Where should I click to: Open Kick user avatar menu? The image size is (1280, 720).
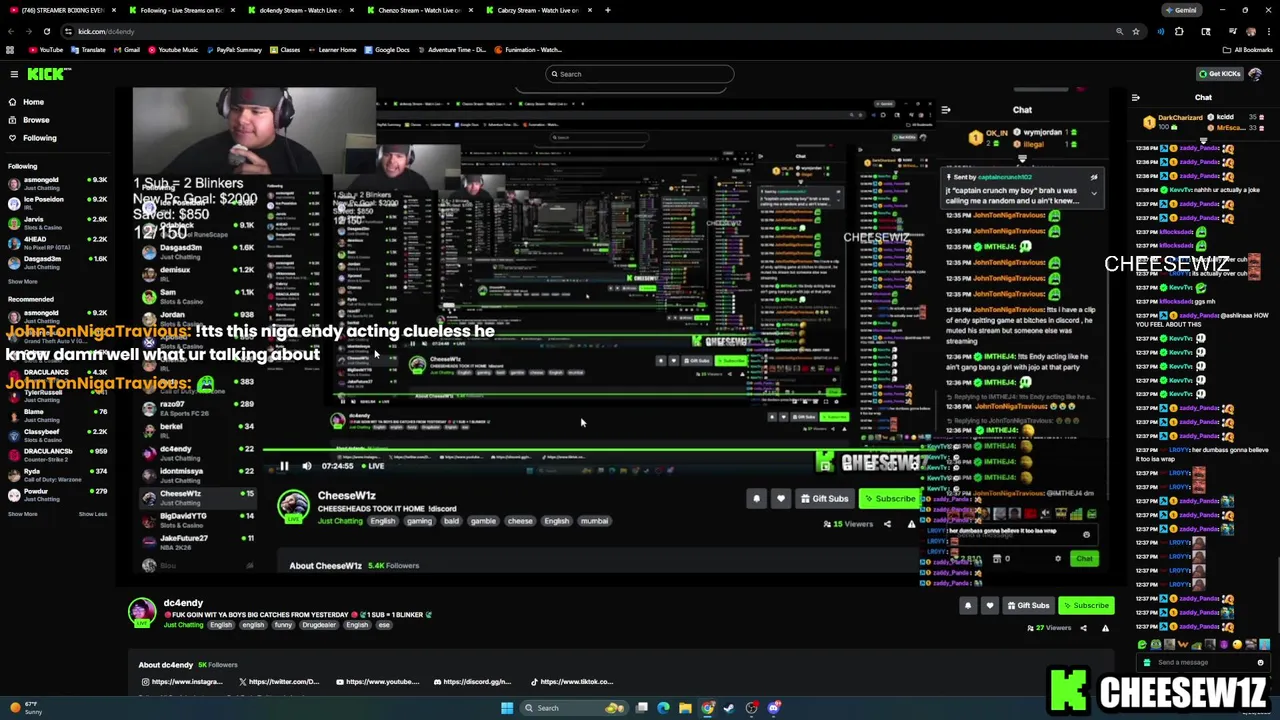point(1255,74)
